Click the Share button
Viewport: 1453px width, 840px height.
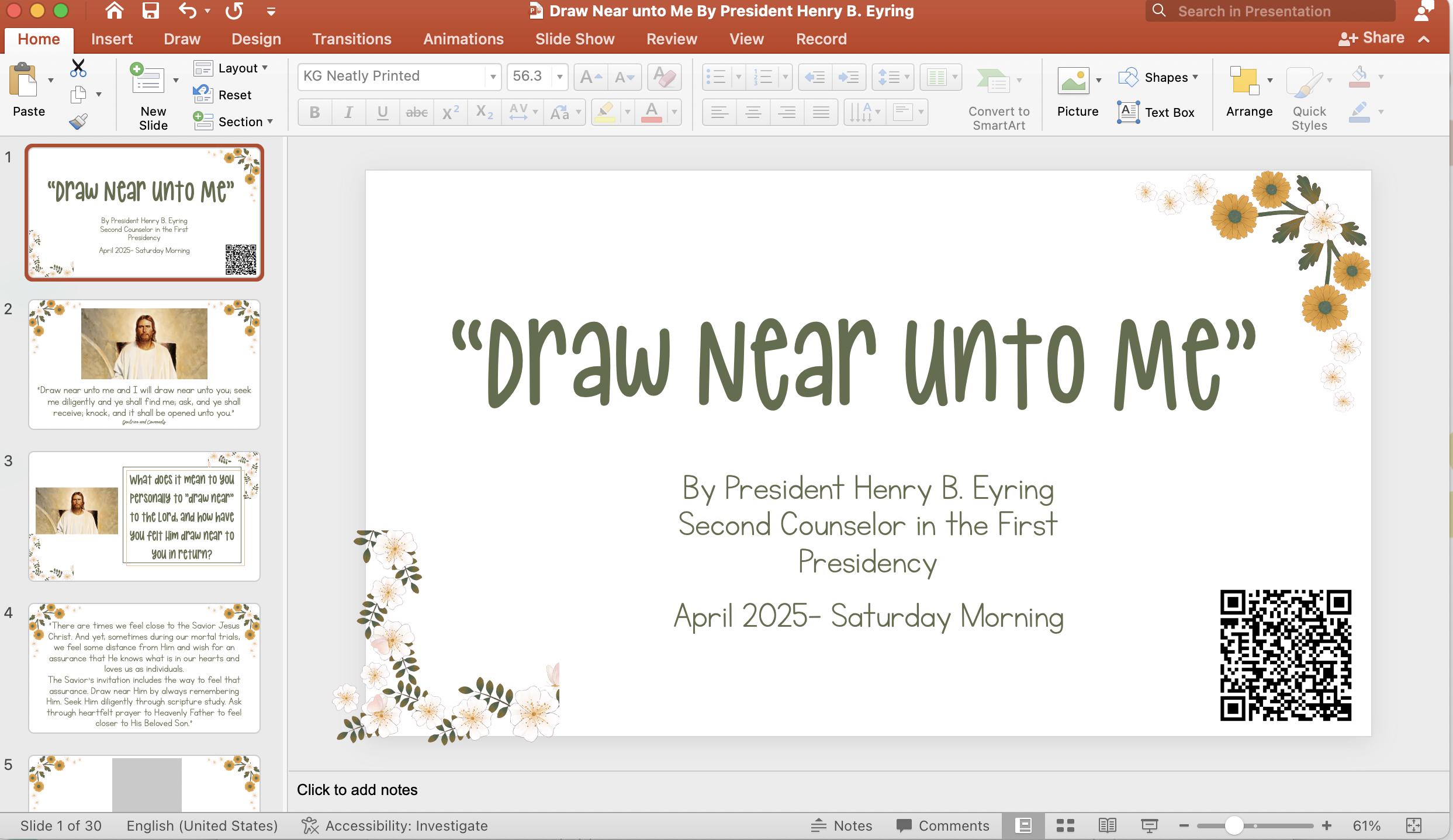(x=1372, y=37)
